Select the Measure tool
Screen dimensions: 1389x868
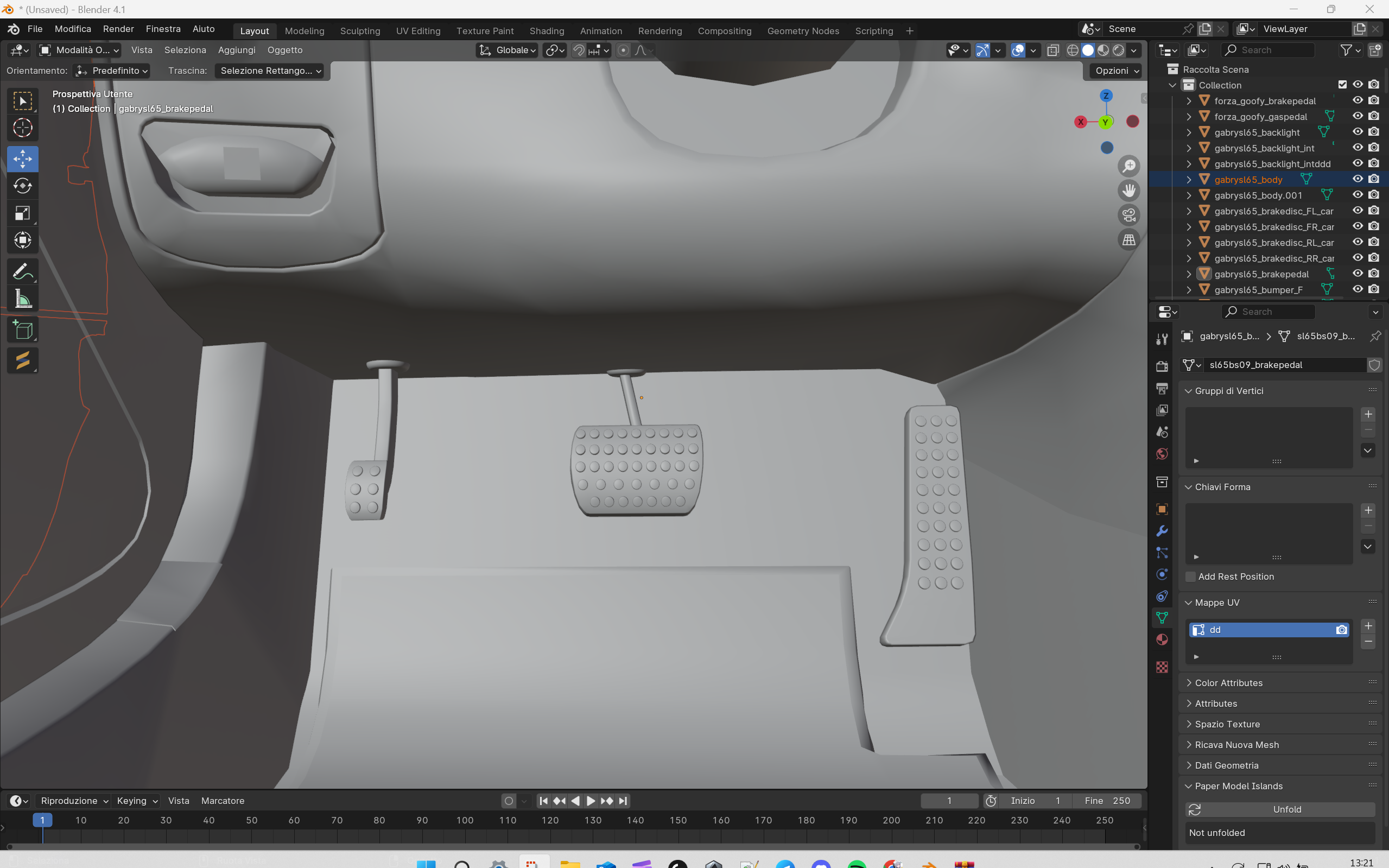click(x=22, y=299)
